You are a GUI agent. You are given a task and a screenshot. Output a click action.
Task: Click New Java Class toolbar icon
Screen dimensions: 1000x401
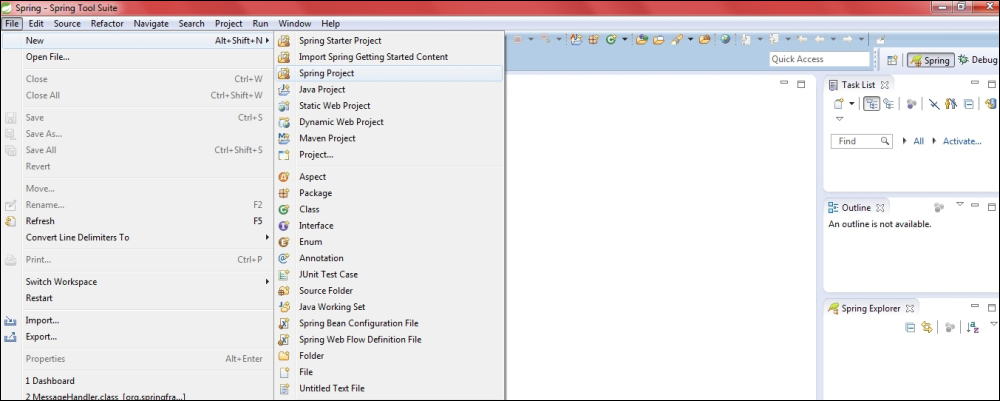[x=610, y=40]
